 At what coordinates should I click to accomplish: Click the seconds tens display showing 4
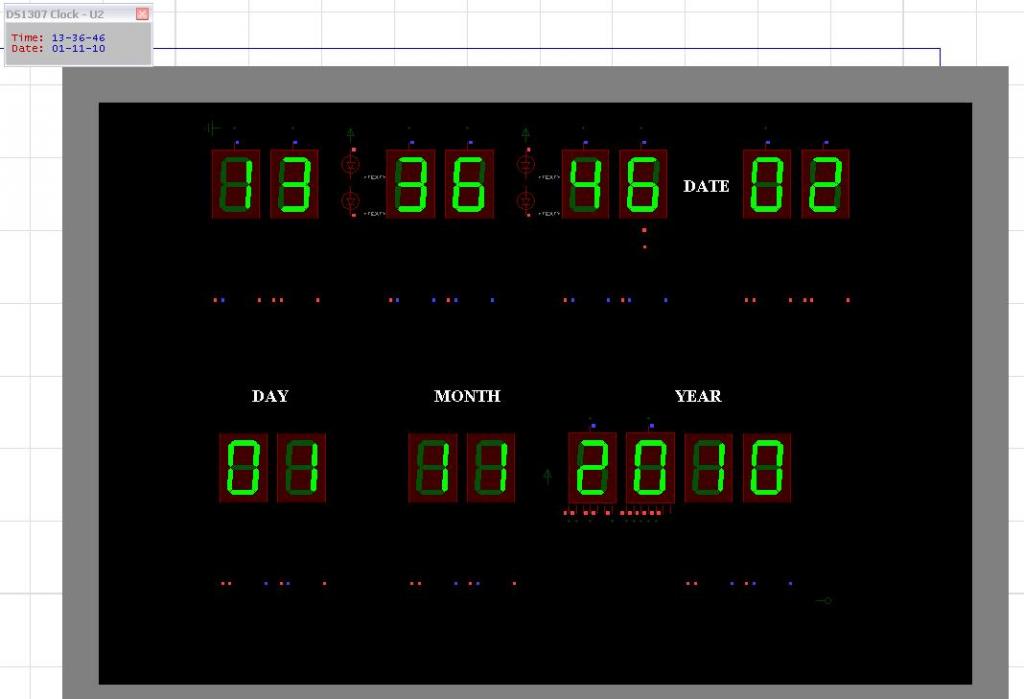585,184
